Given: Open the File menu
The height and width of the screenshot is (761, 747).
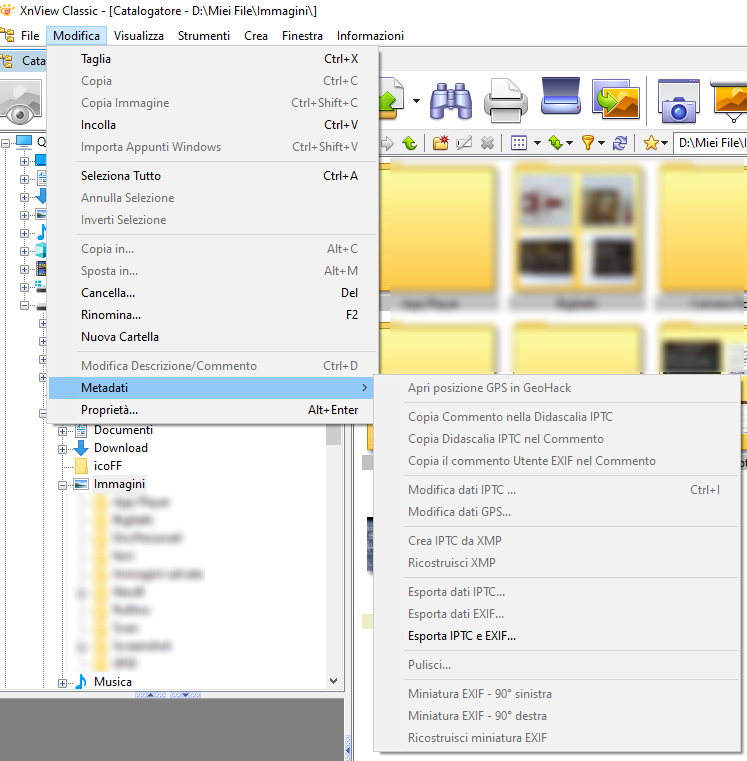Looking at the screenshot, I should click(30, 36).
